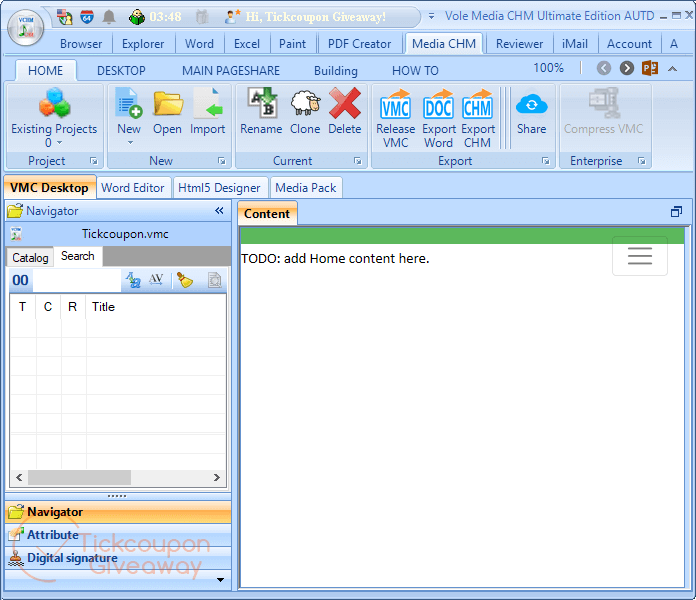
Task: Collapse Navigator panel double chevron
Action: tap(219, 211)
